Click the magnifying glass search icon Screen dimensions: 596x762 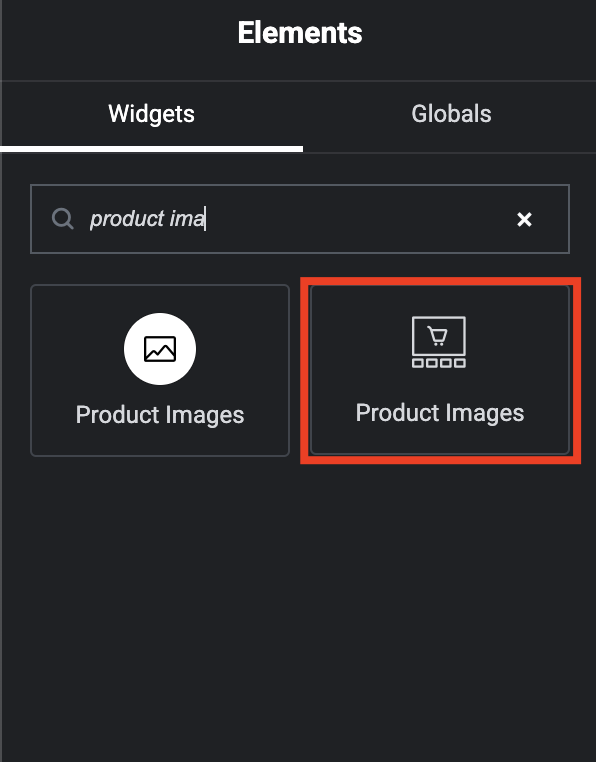63,219
